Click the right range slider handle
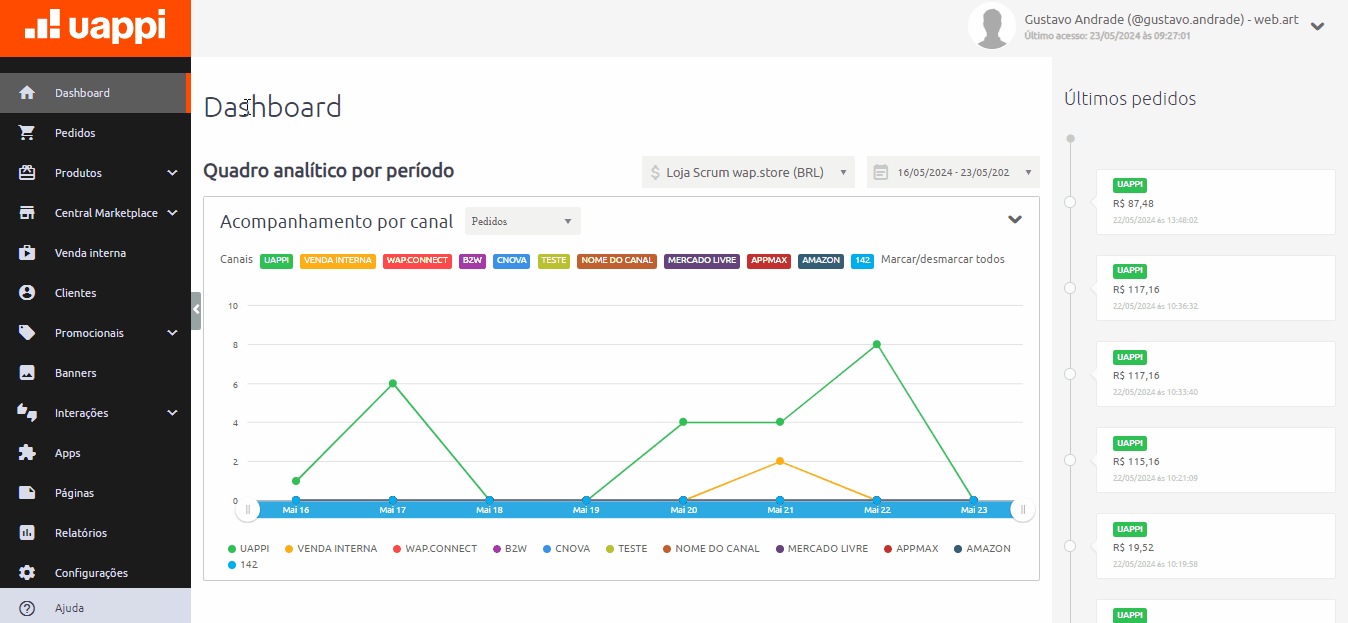Screen dimensions: 1348x623 tap(1022, 510)
